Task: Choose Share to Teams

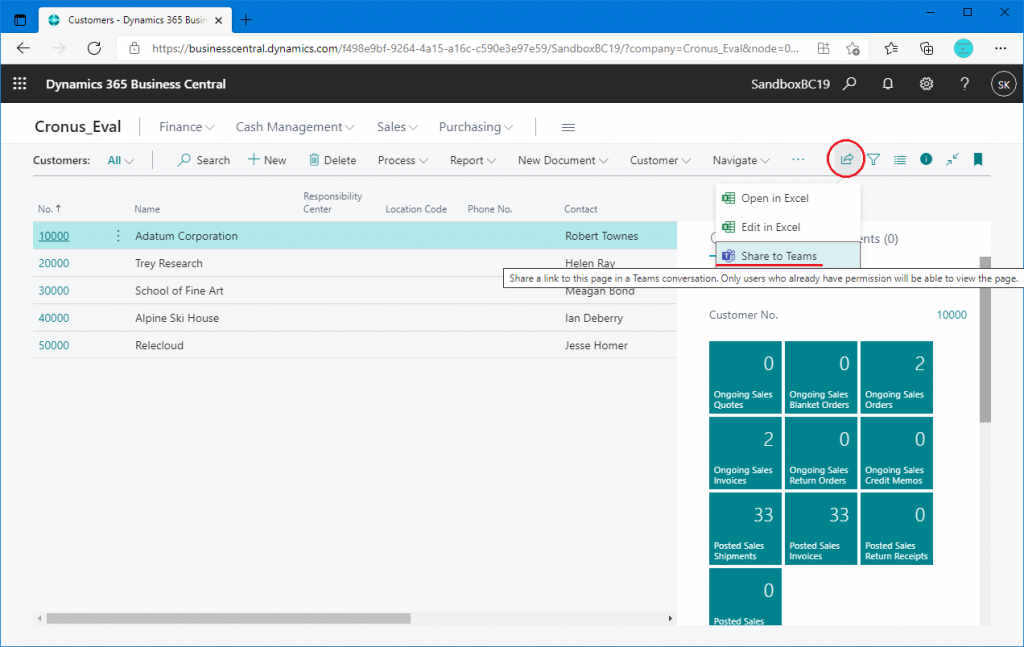Action: (x=788, y=256)
